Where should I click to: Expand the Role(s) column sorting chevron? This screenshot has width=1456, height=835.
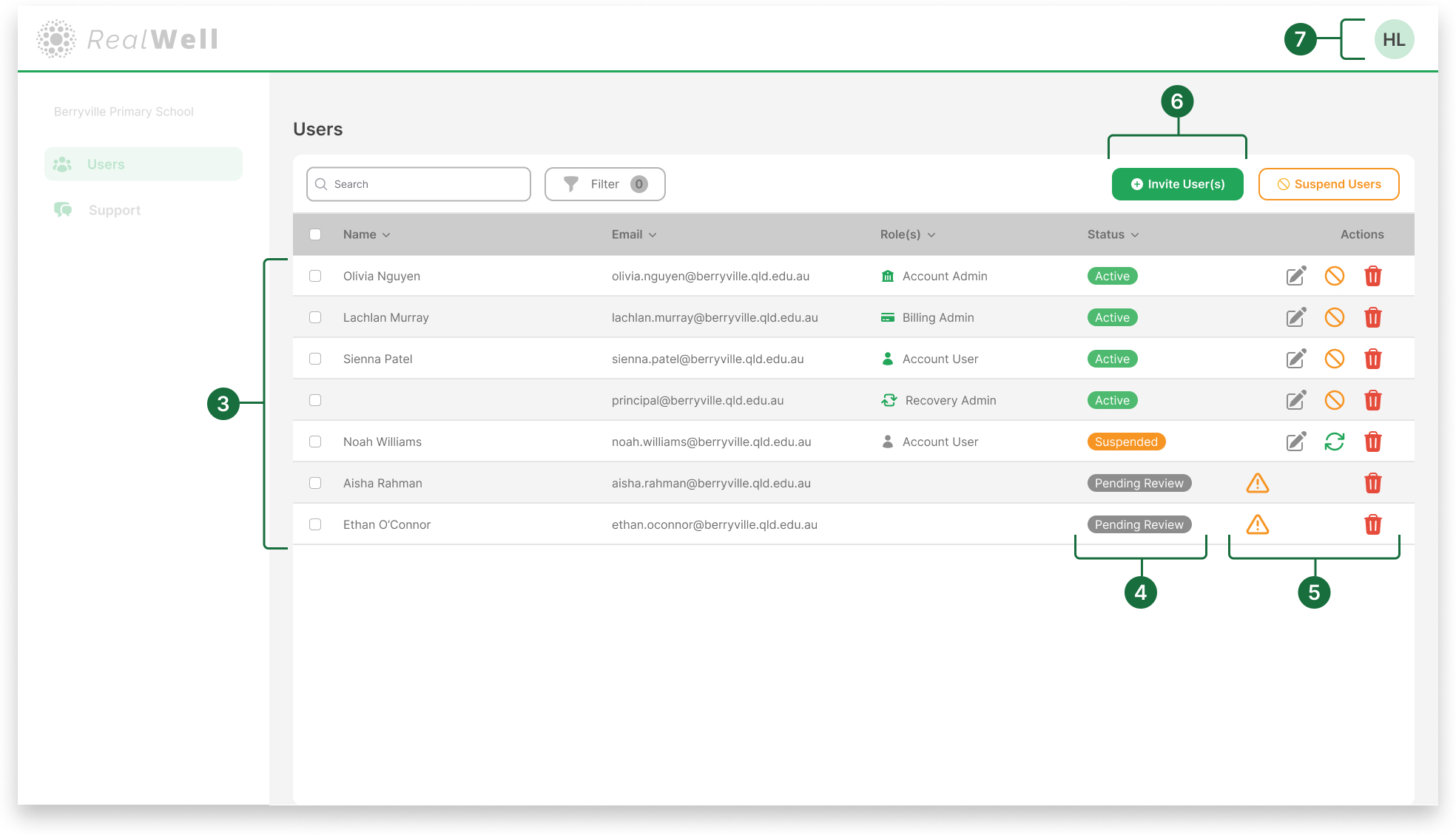click(x=931, y=234)
